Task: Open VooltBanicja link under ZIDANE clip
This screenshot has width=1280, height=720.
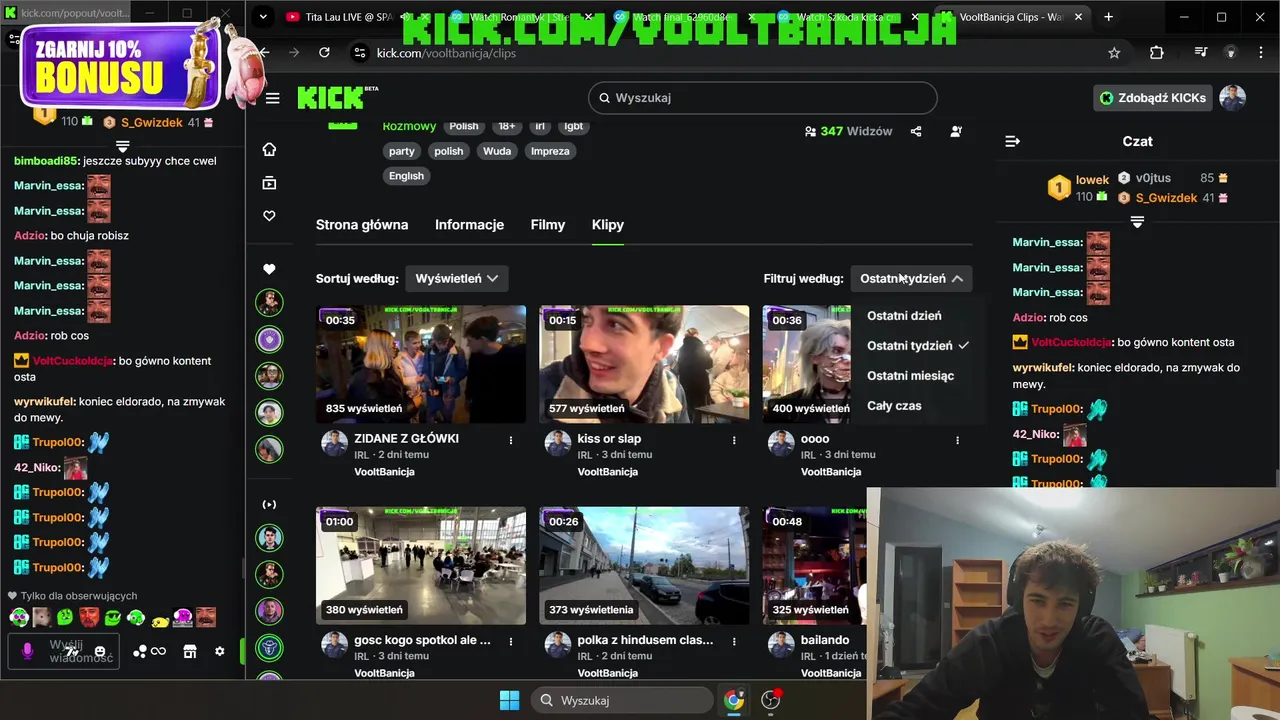Action: coord(384,472)
